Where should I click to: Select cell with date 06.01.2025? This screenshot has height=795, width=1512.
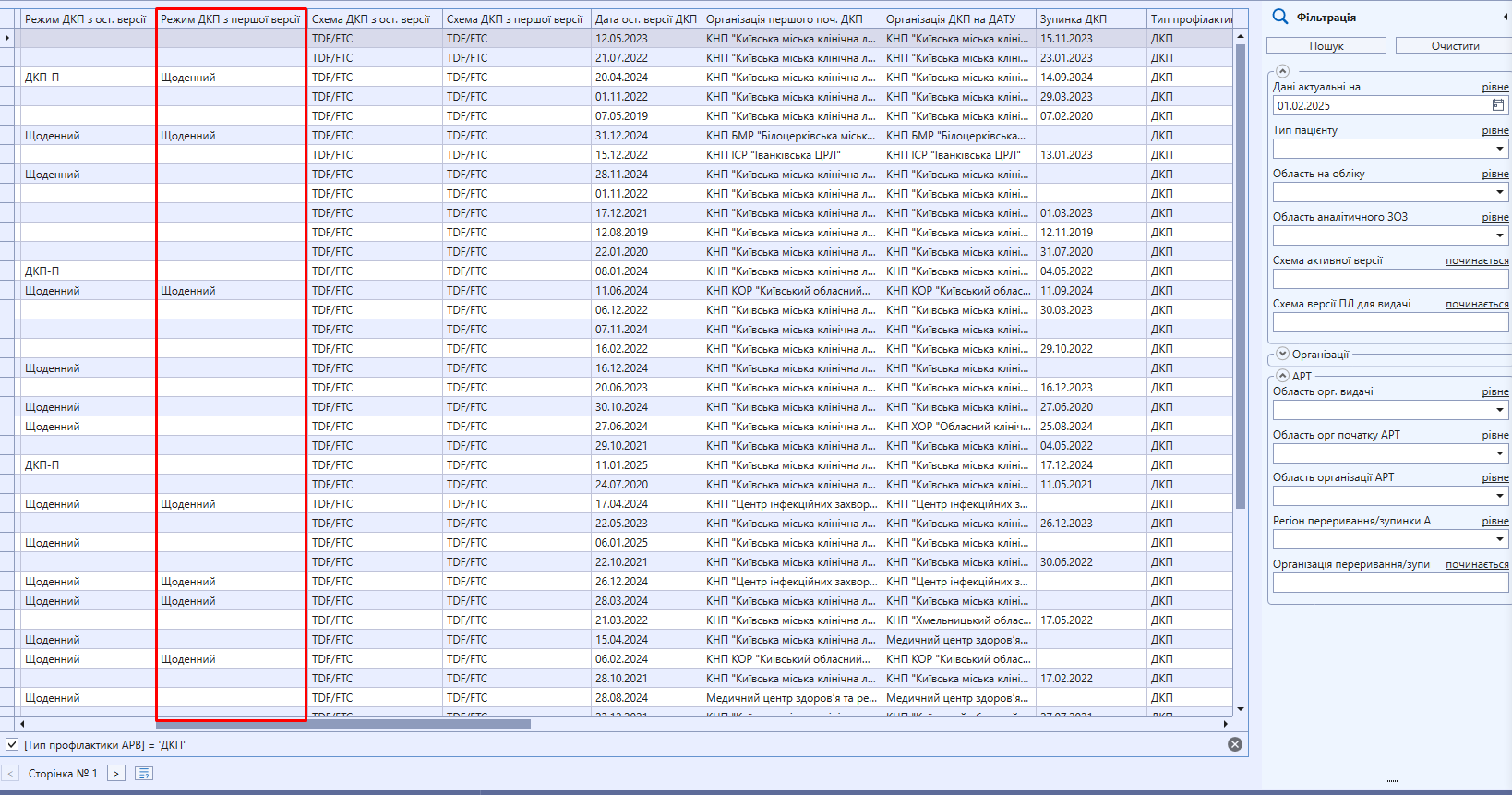[x=646, y=542]
